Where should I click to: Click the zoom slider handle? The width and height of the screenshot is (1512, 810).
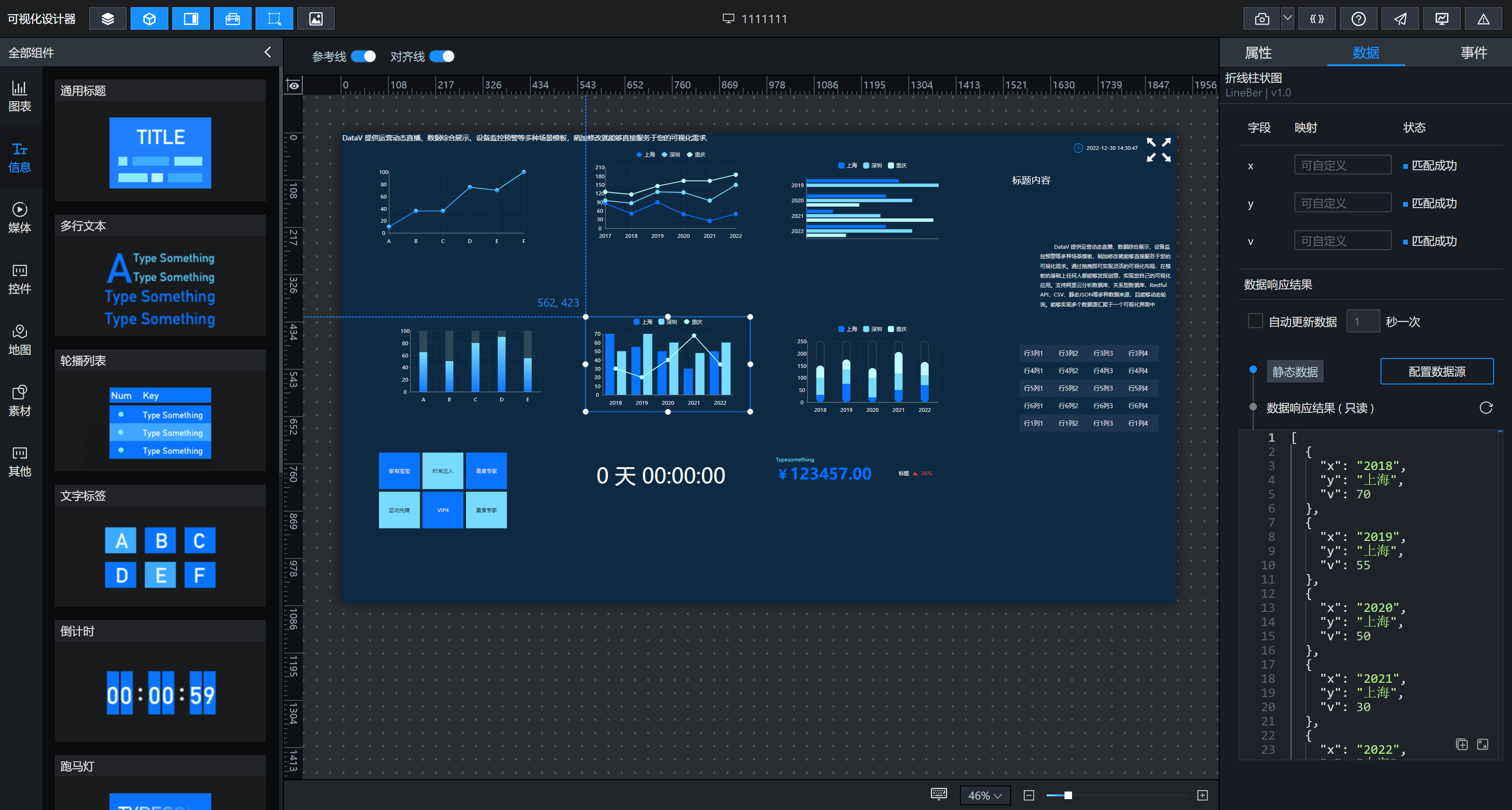[1068, 795]
